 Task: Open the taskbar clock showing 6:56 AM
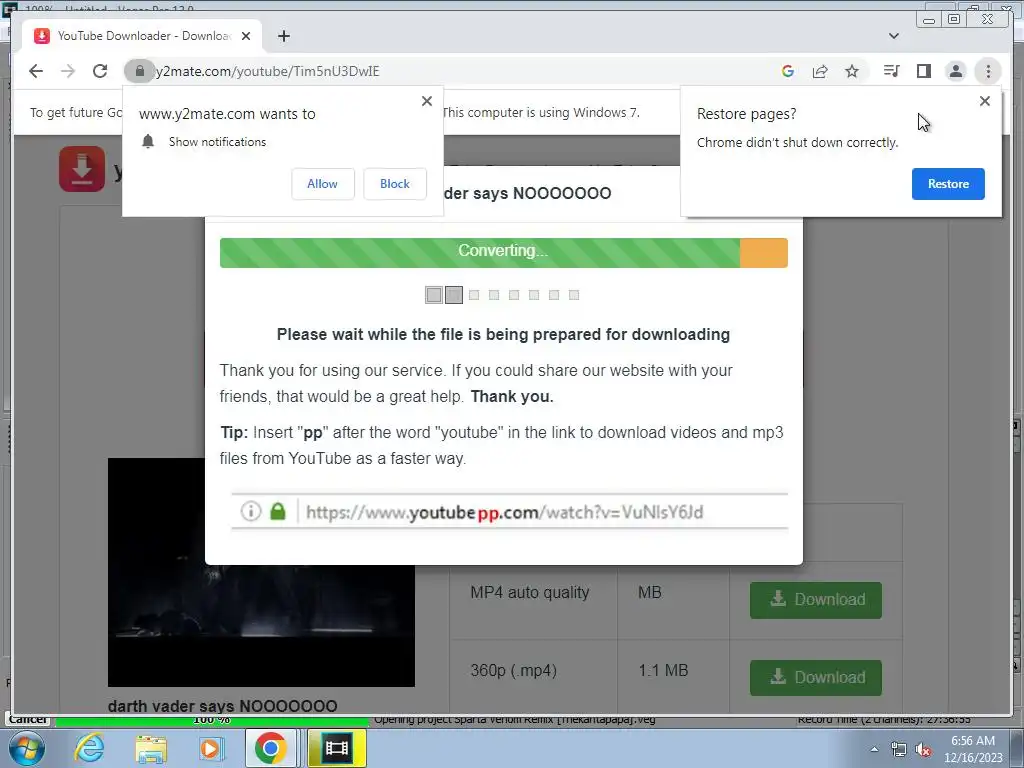972,749
